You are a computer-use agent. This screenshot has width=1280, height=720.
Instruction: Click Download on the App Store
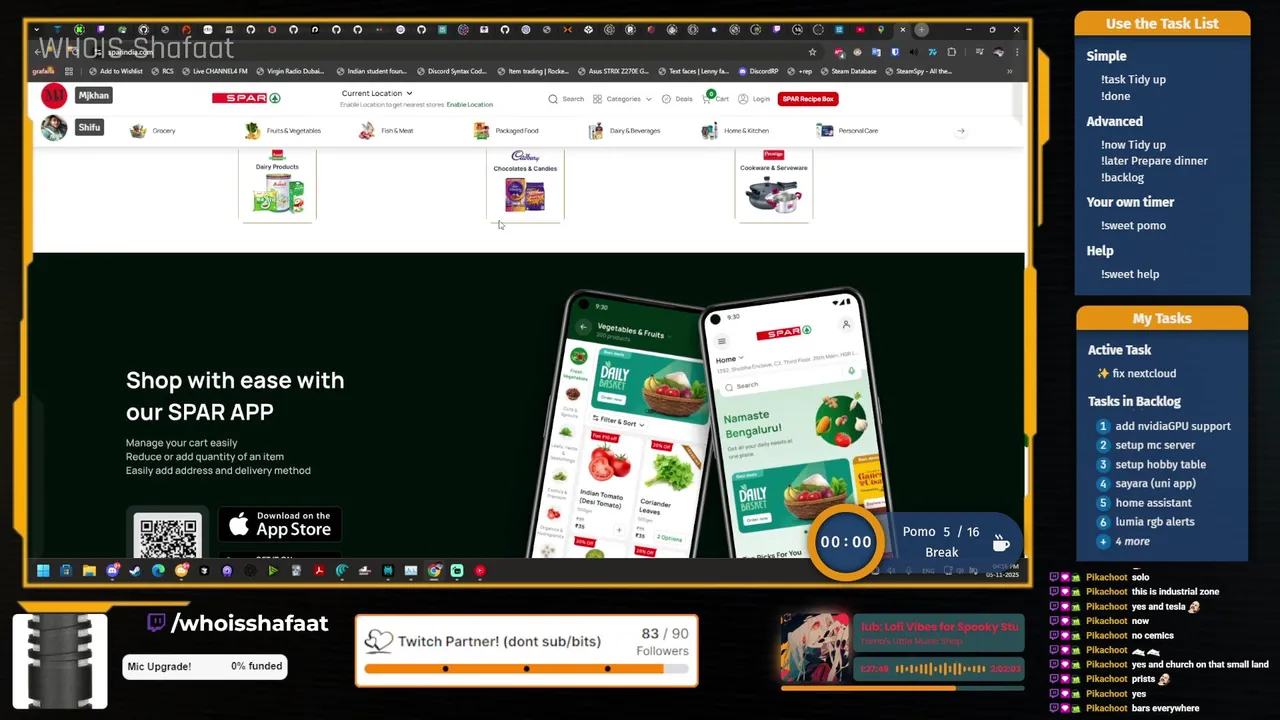pos(280,524)
